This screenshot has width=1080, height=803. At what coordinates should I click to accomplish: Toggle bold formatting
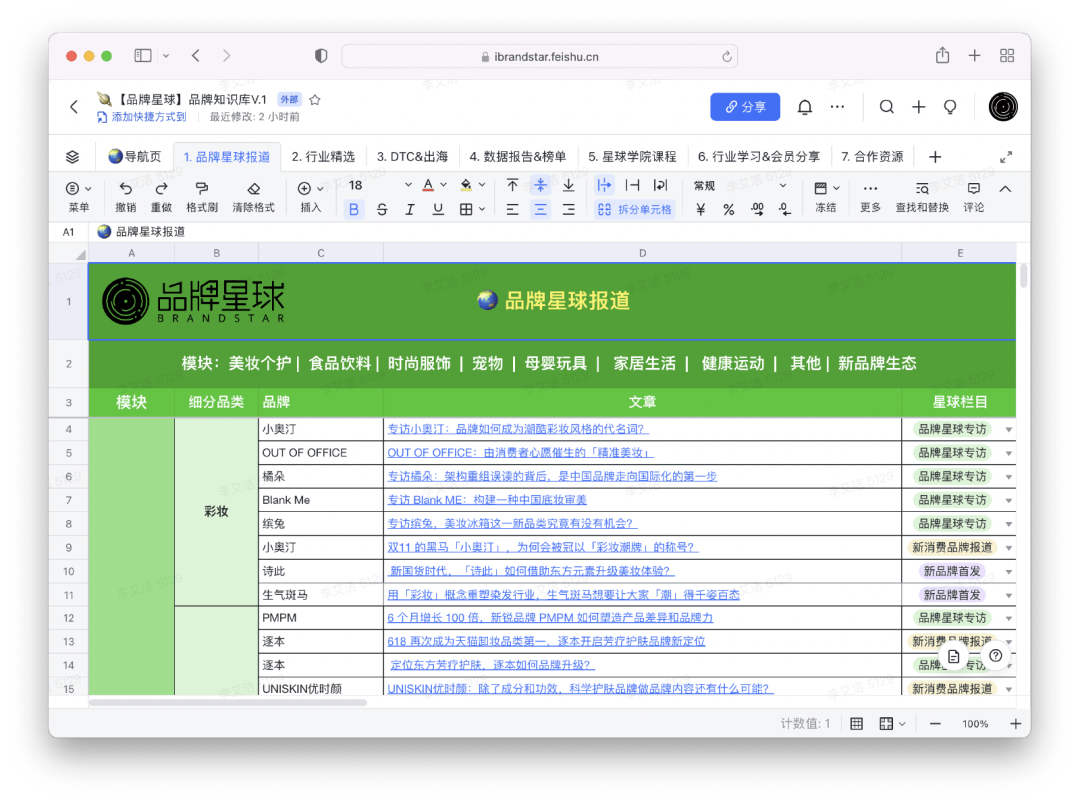(353, 209)
